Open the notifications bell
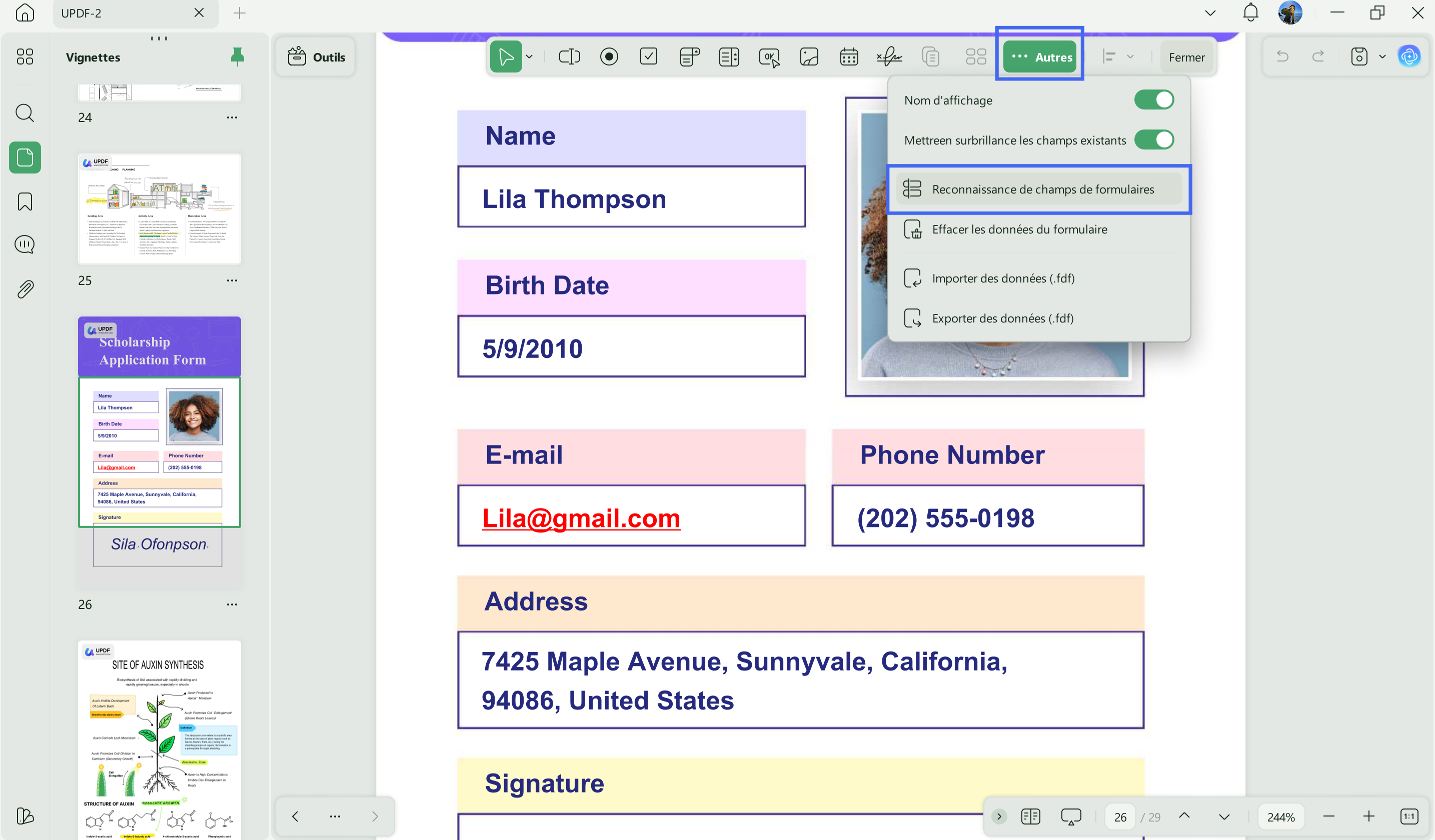1435x840 pixels. click(x=1250, y=12)
